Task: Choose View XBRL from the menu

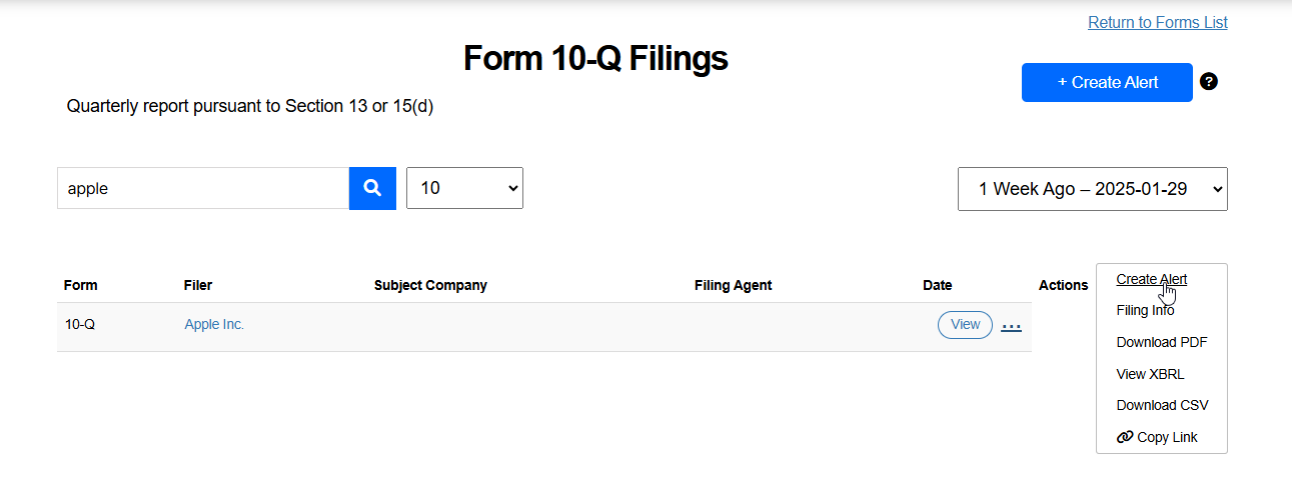Action: [1150, 374]
